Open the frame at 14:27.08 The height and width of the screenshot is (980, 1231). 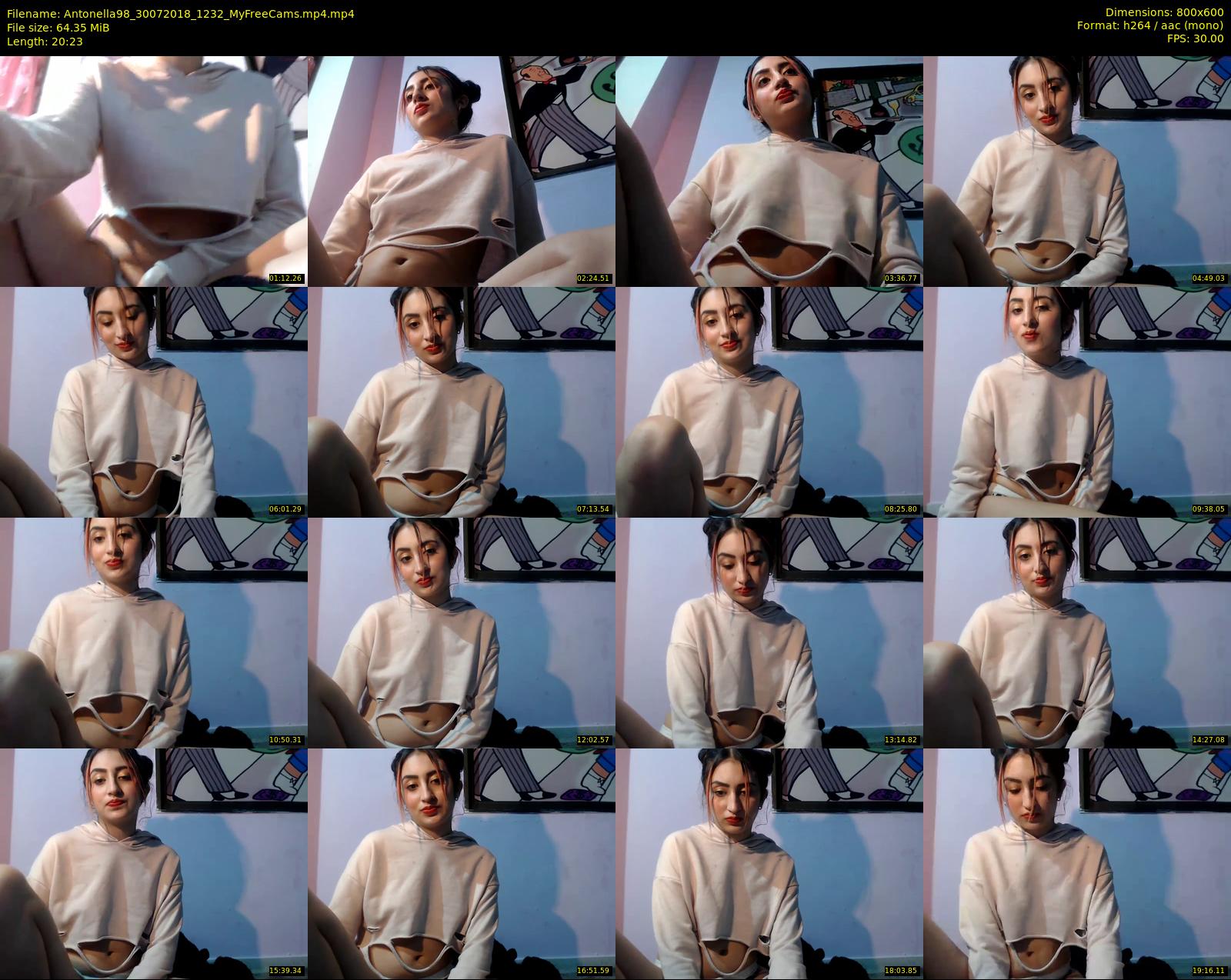[1077, 632]
